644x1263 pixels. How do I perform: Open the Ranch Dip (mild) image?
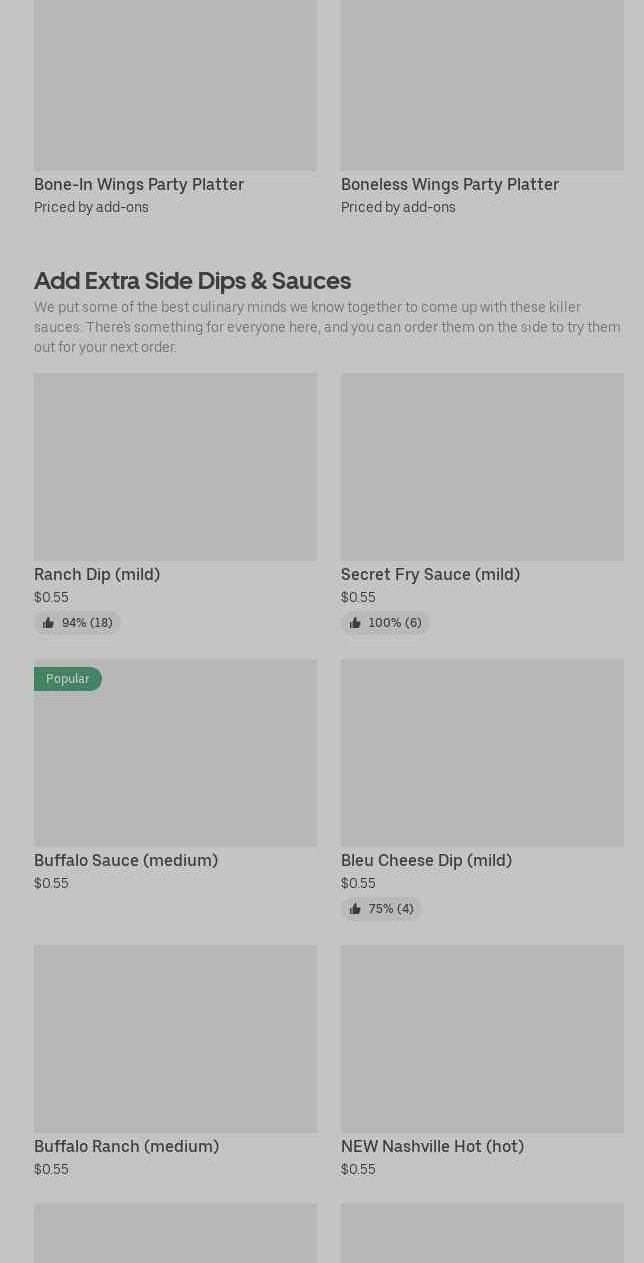point(175,467)
